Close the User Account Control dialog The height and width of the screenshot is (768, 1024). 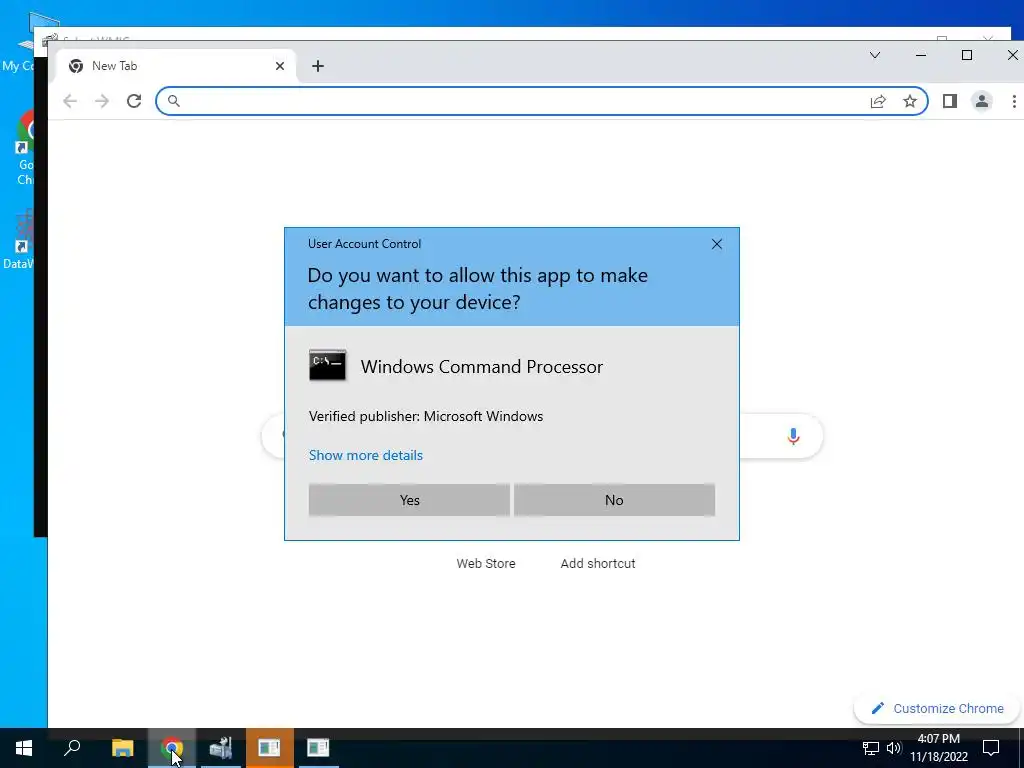(716, 244)
